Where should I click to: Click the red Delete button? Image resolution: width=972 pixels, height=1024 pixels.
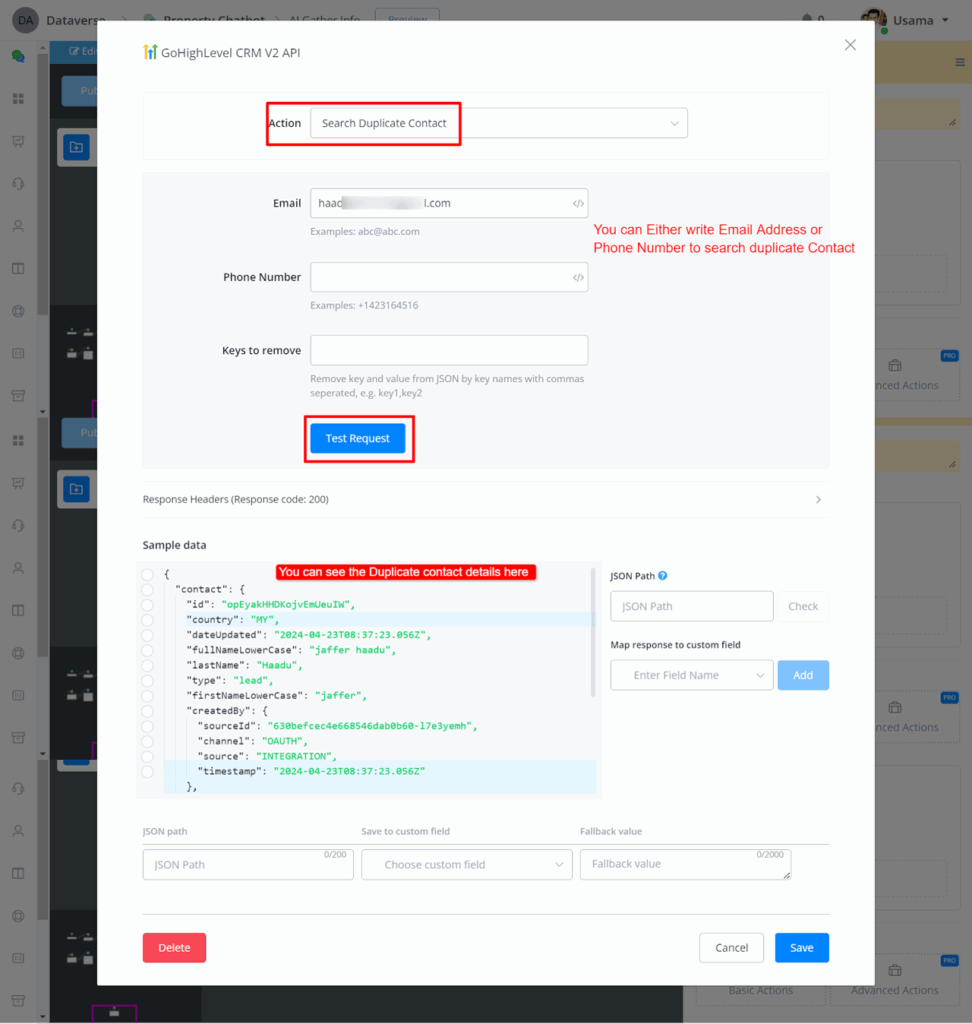click(174, 948)
